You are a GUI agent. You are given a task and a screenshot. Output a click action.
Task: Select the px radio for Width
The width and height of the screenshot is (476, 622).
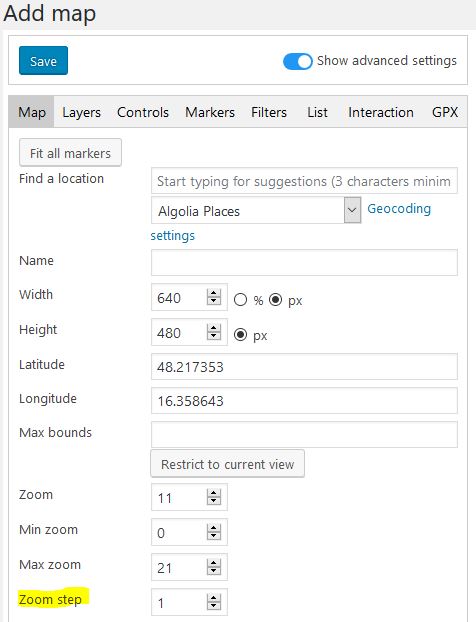276,299
